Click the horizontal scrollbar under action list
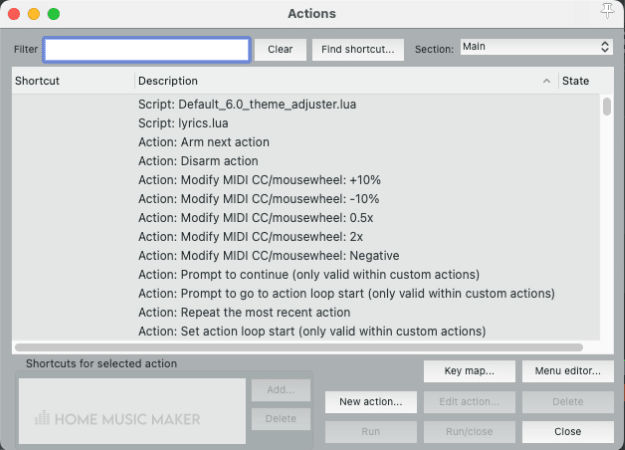 299,348
